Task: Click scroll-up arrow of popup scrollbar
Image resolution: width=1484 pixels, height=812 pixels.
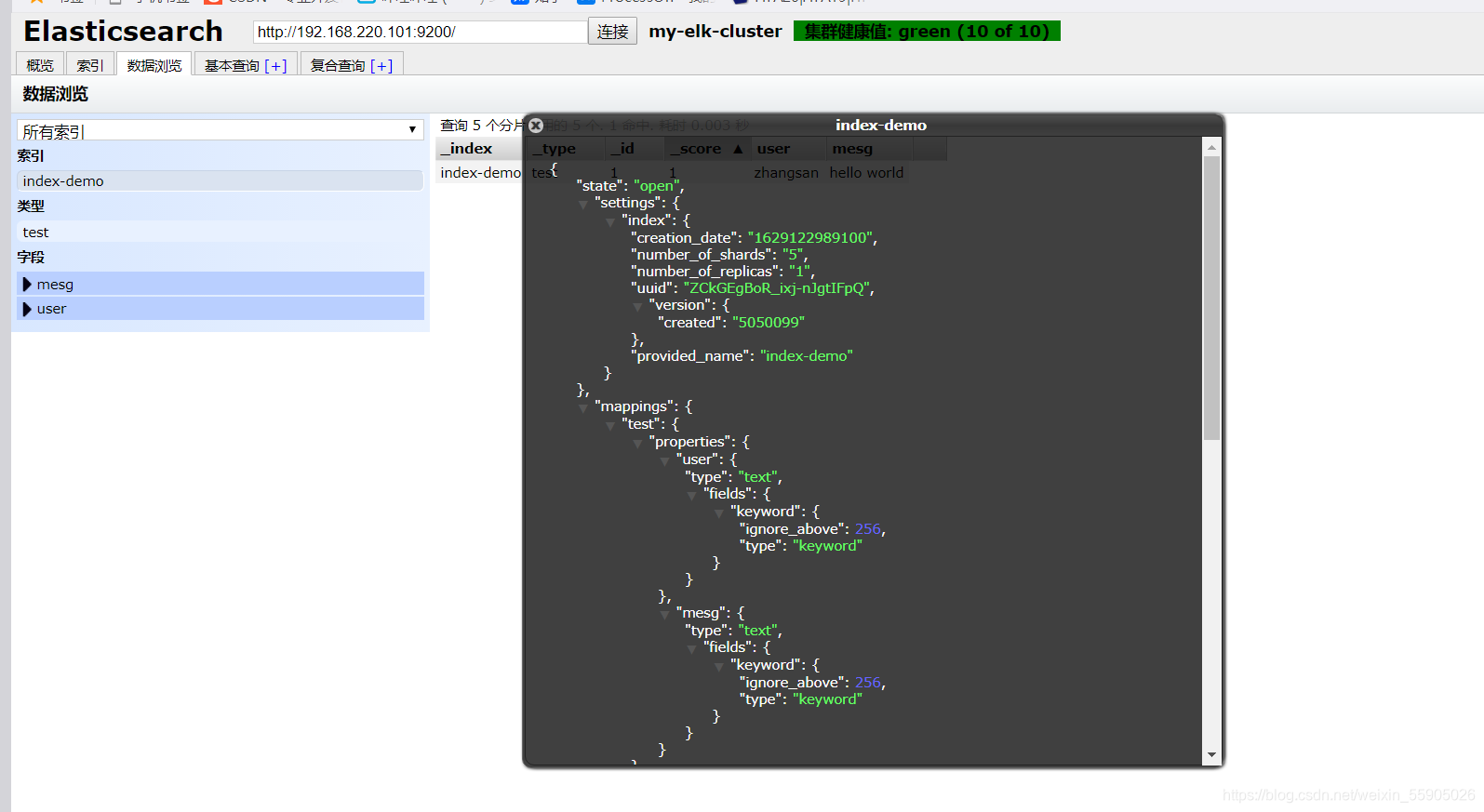Action: pos(1211,147)
